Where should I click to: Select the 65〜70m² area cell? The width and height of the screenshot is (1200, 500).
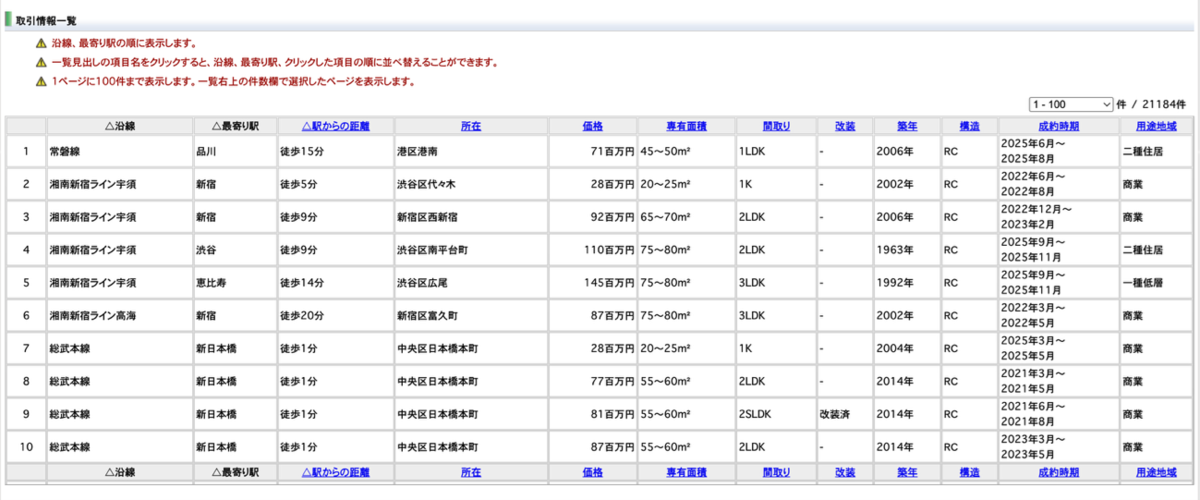coord(686,217)
